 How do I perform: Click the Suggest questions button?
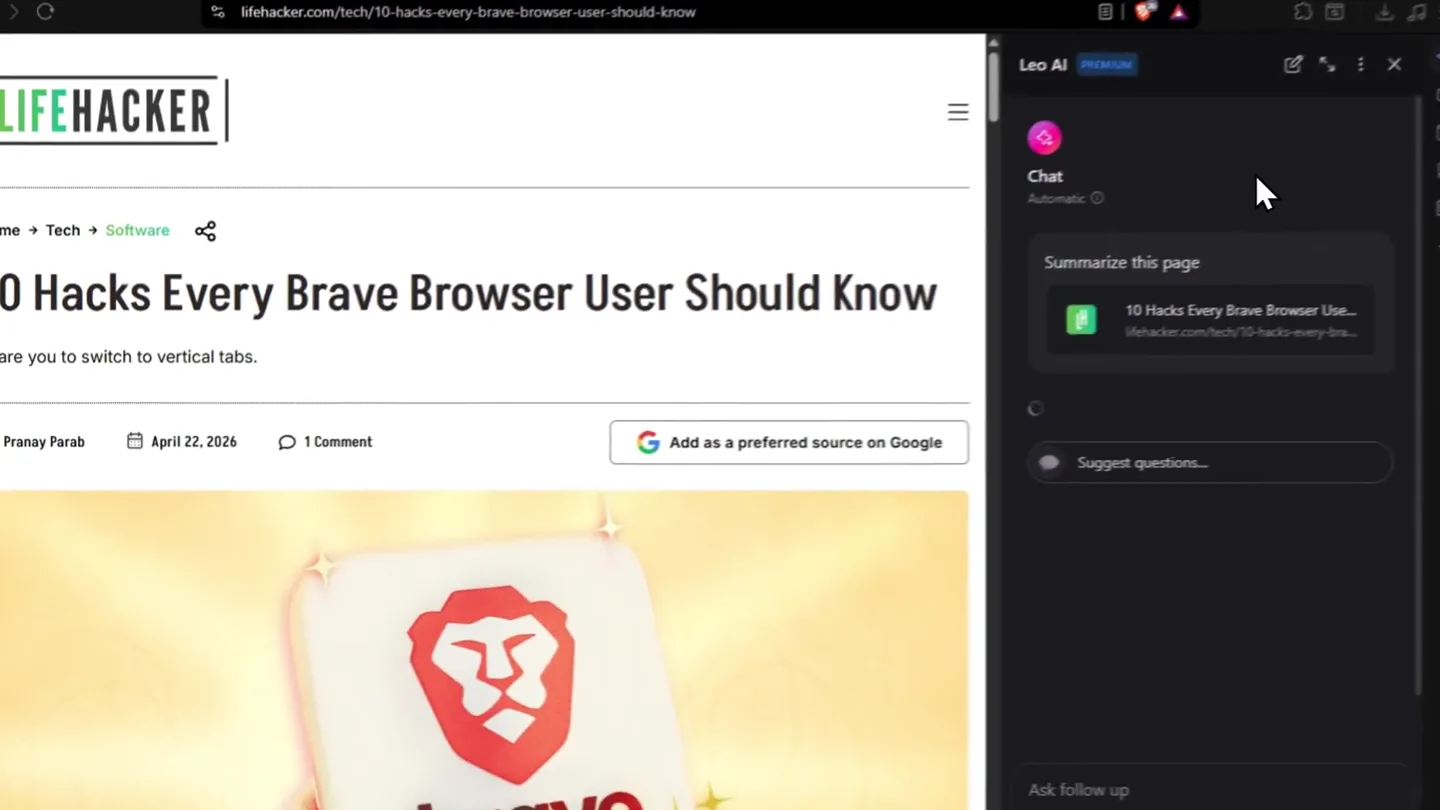click(x=1210, y=462)
